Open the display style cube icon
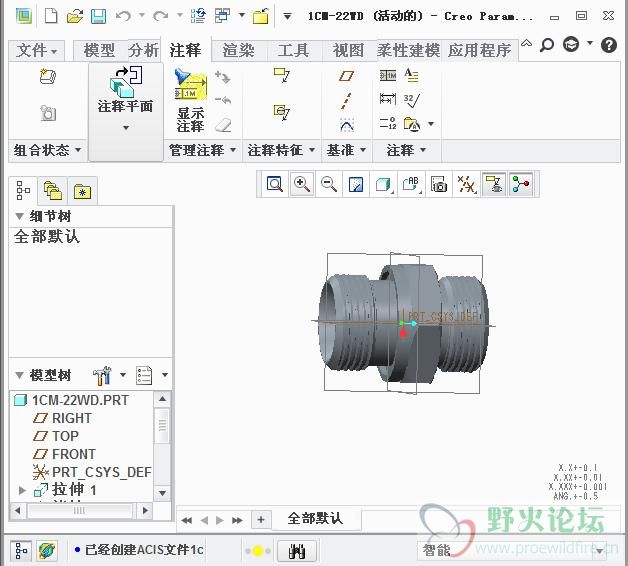The height and width of the screenshot is (566, 628). click(384, 185)
